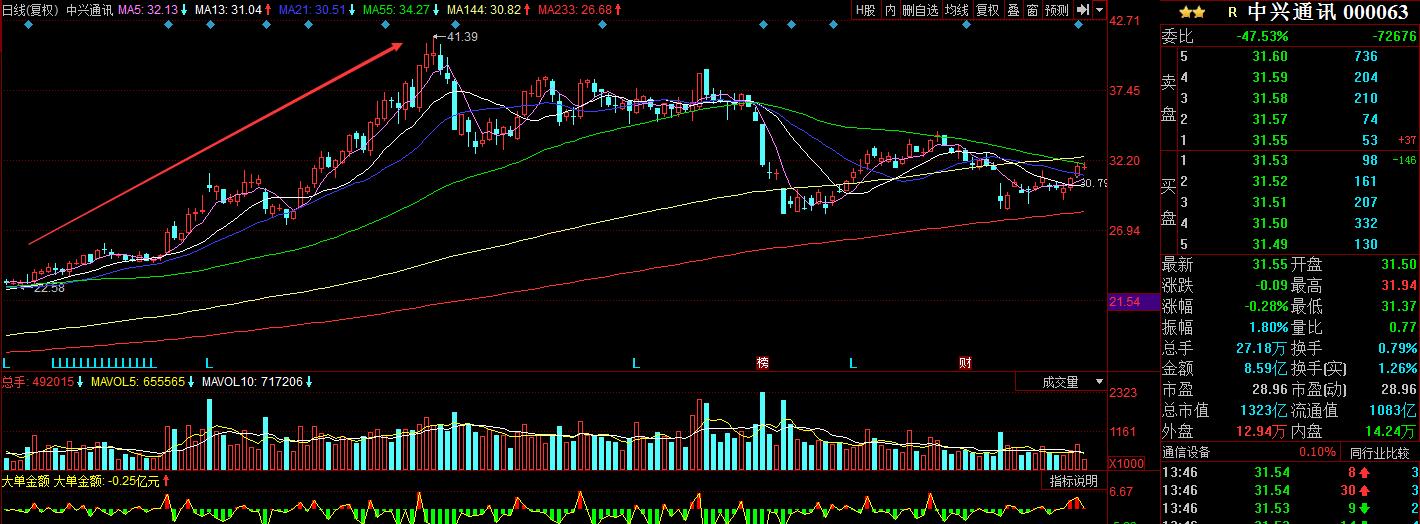The height and width of the screenshot is (524, 1420).
Task: Click the 换手 turnover rate 0.79%
Action: [1398, 348]
